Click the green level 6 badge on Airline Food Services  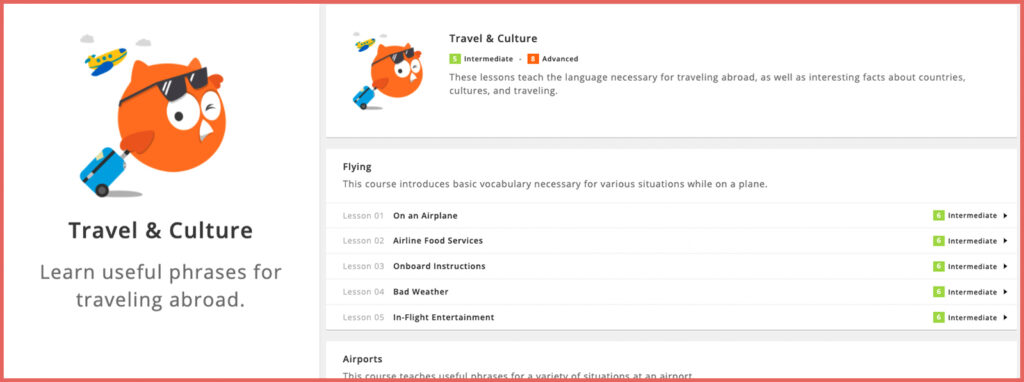click(938, 241)
